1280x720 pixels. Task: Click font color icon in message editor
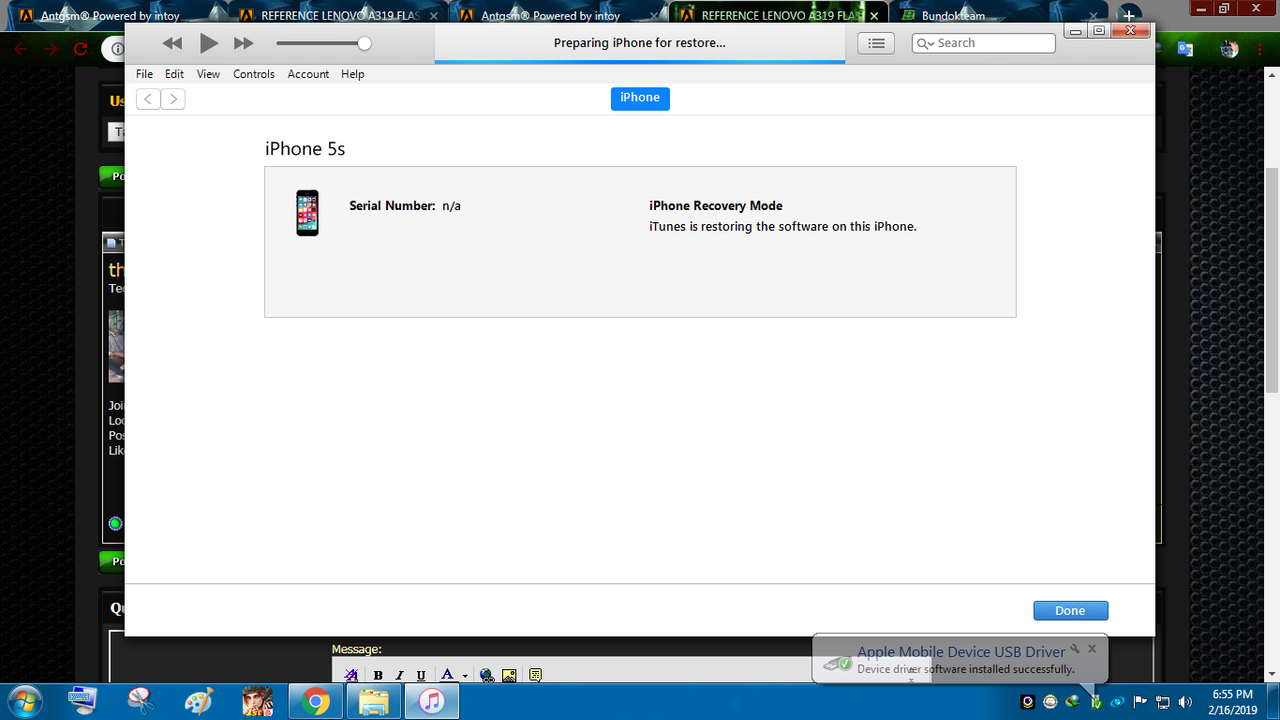[x=448, y=676]
